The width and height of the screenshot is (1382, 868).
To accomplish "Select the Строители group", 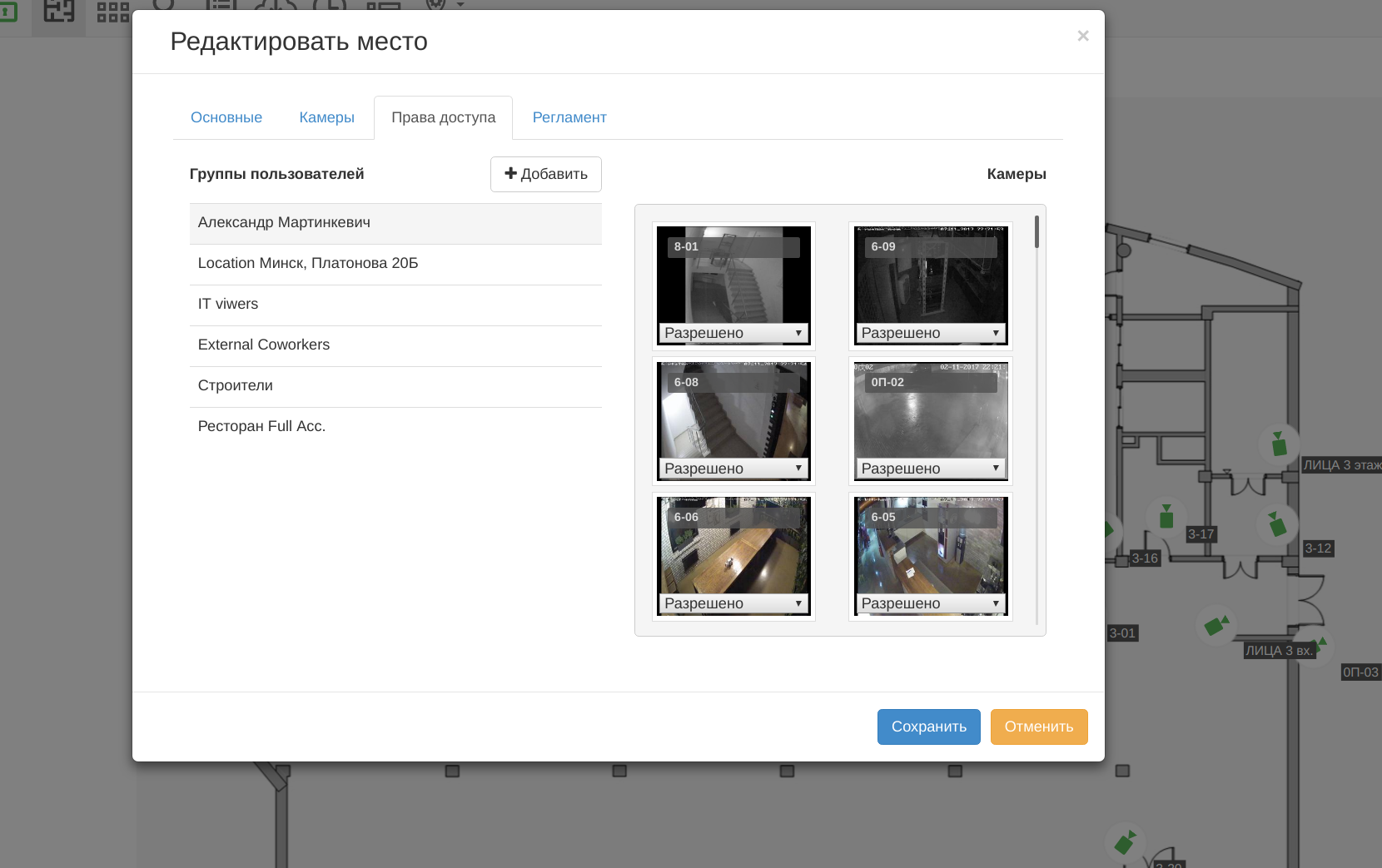I will pyautogui.click(x=395, y=386).
